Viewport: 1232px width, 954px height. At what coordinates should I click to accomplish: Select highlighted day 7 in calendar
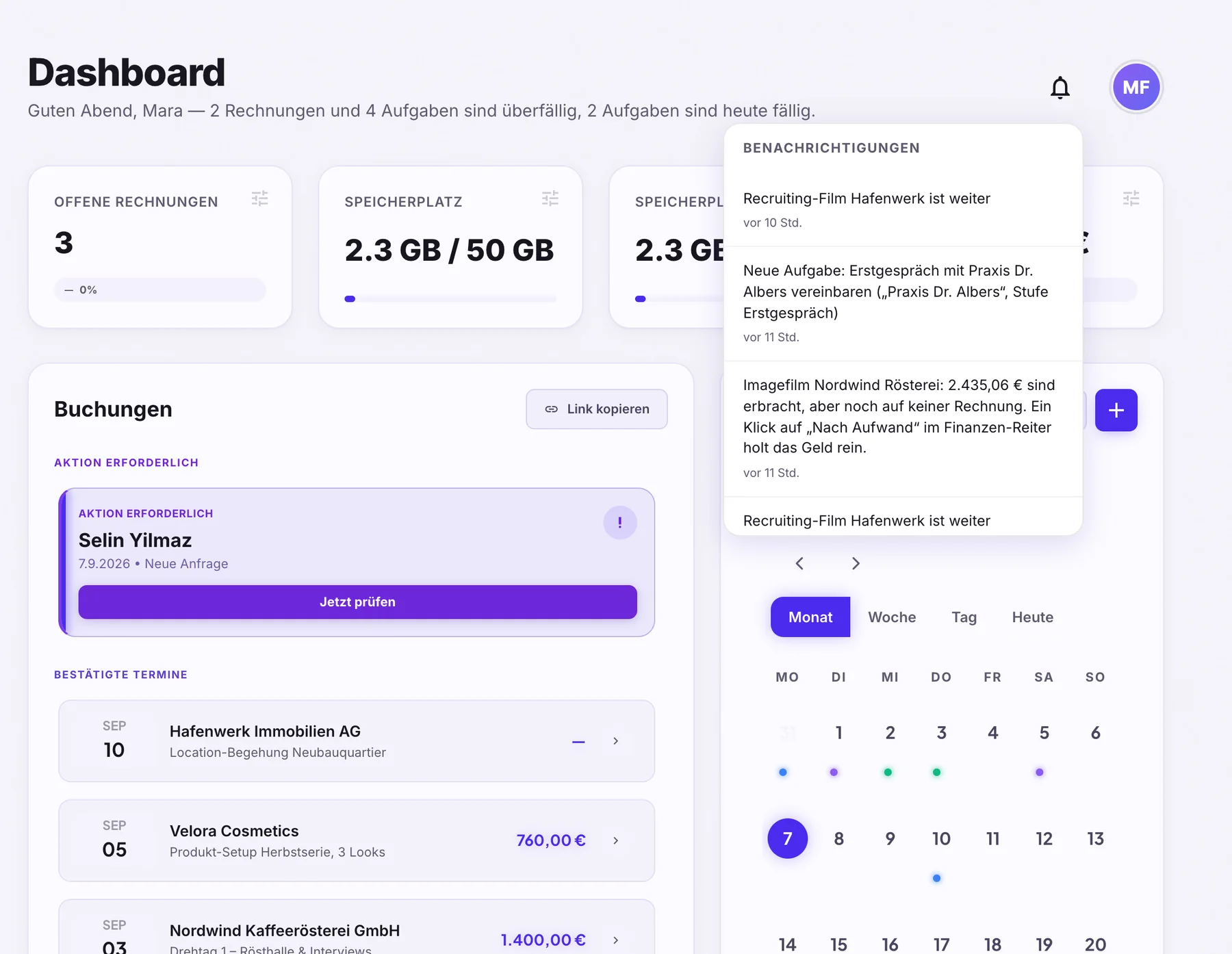click(787, 838)
